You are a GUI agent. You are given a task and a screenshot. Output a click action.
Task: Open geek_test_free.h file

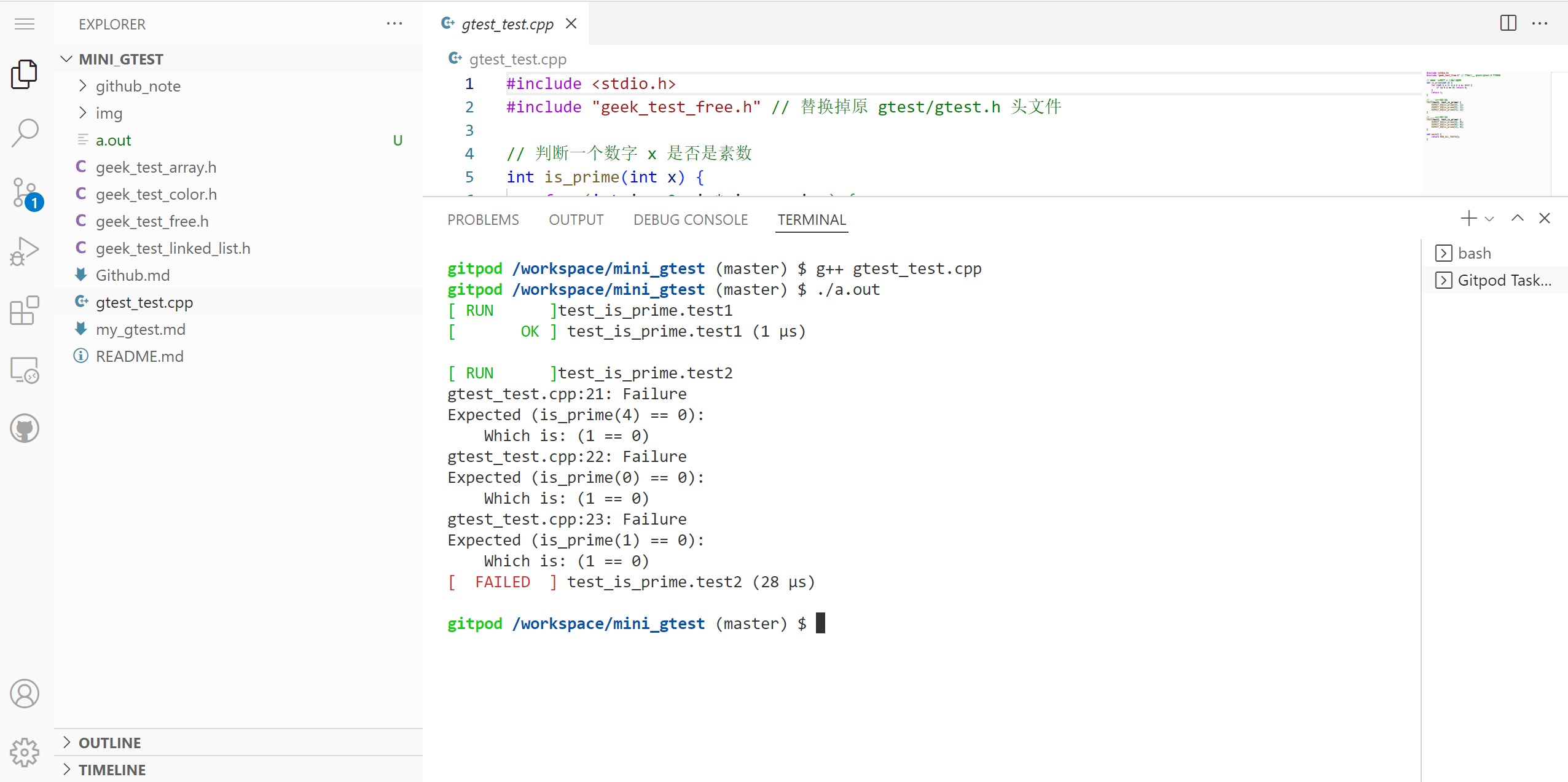(x=152, y=221)
